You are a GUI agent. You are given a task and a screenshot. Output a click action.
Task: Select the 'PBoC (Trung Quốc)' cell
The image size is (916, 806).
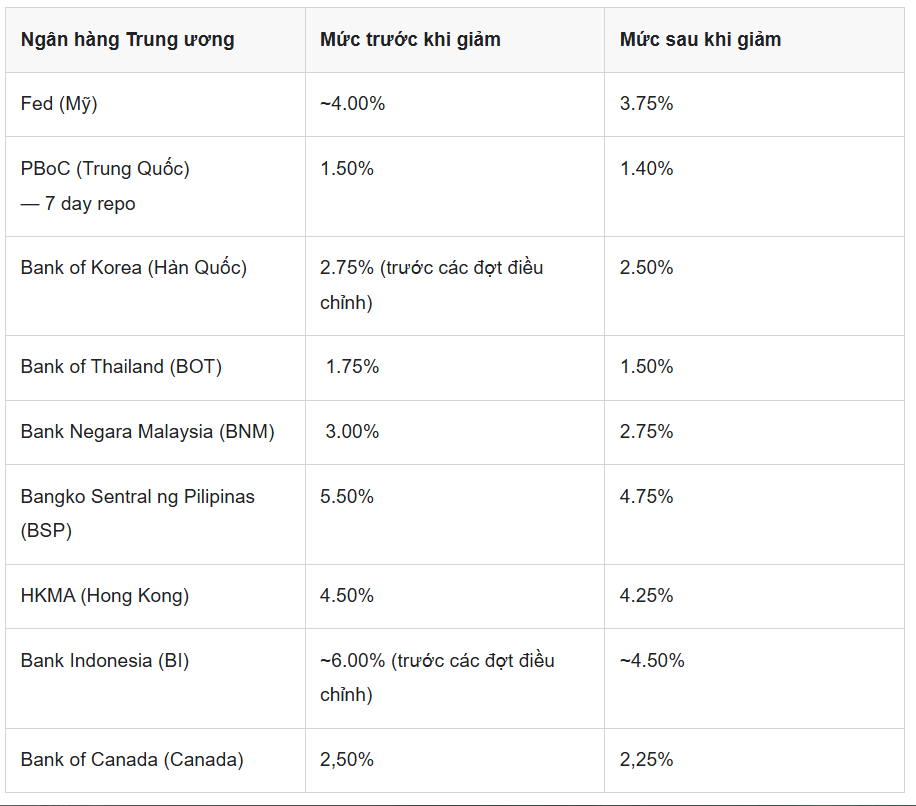(x=105, y=169)
